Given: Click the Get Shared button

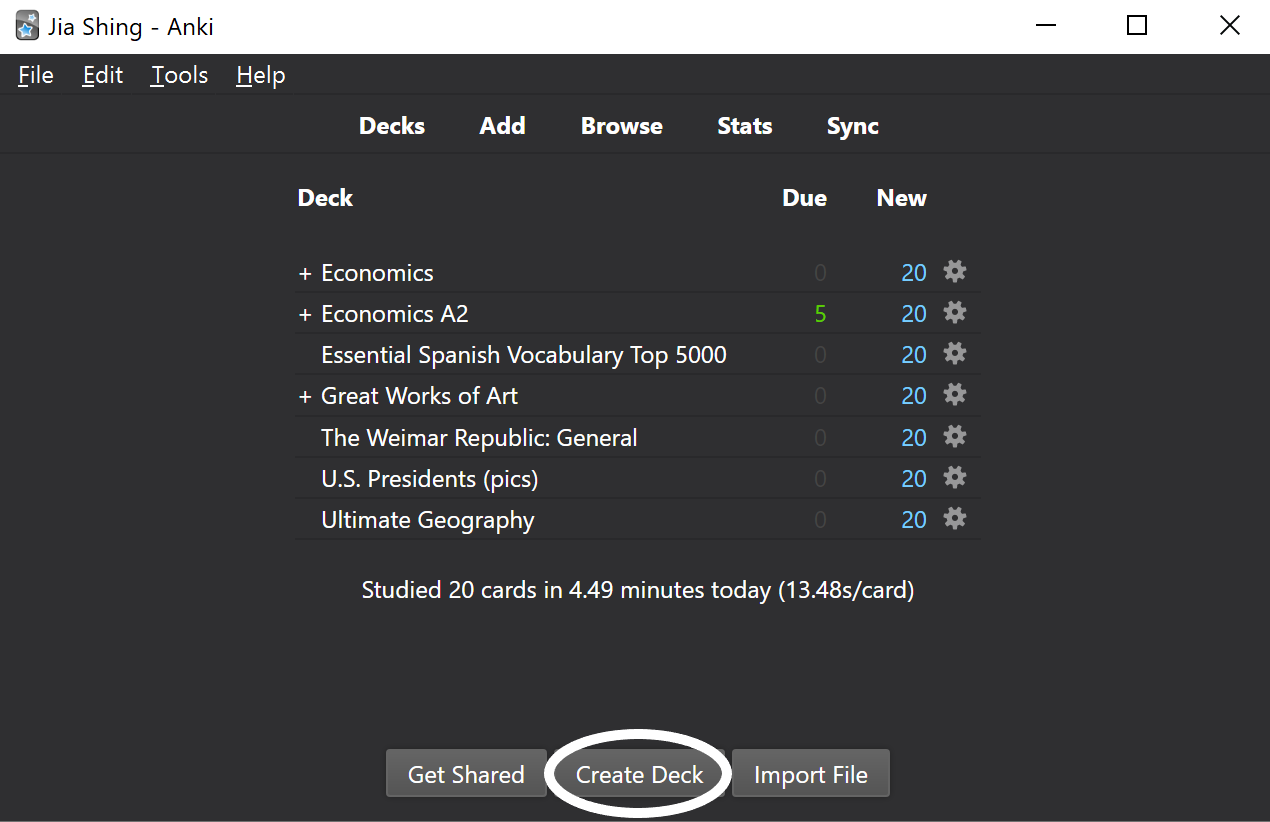Looking at the screenshot, I should click(466, 774).
